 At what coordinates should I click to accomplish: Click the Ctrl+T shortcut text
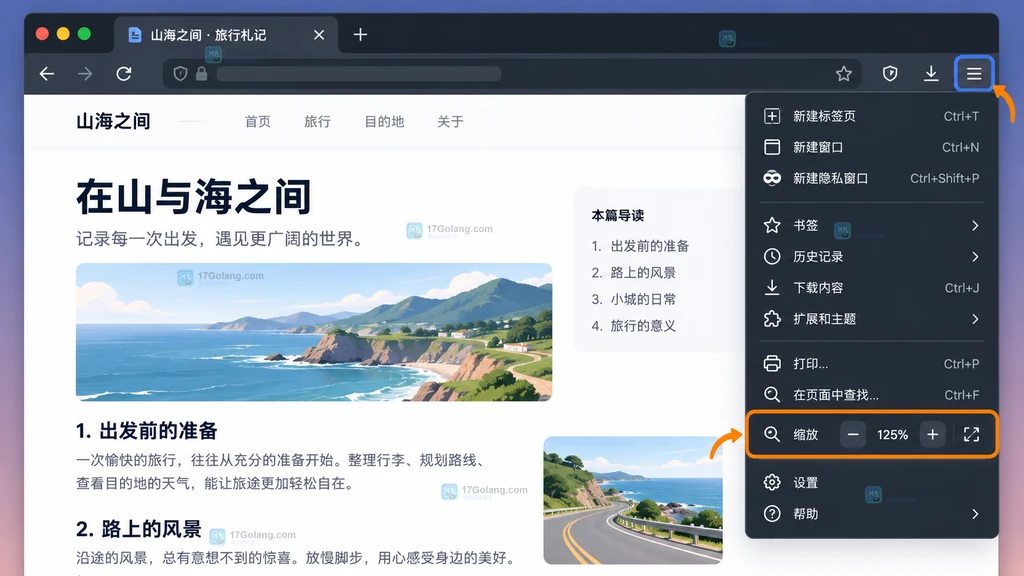point(961,116)
